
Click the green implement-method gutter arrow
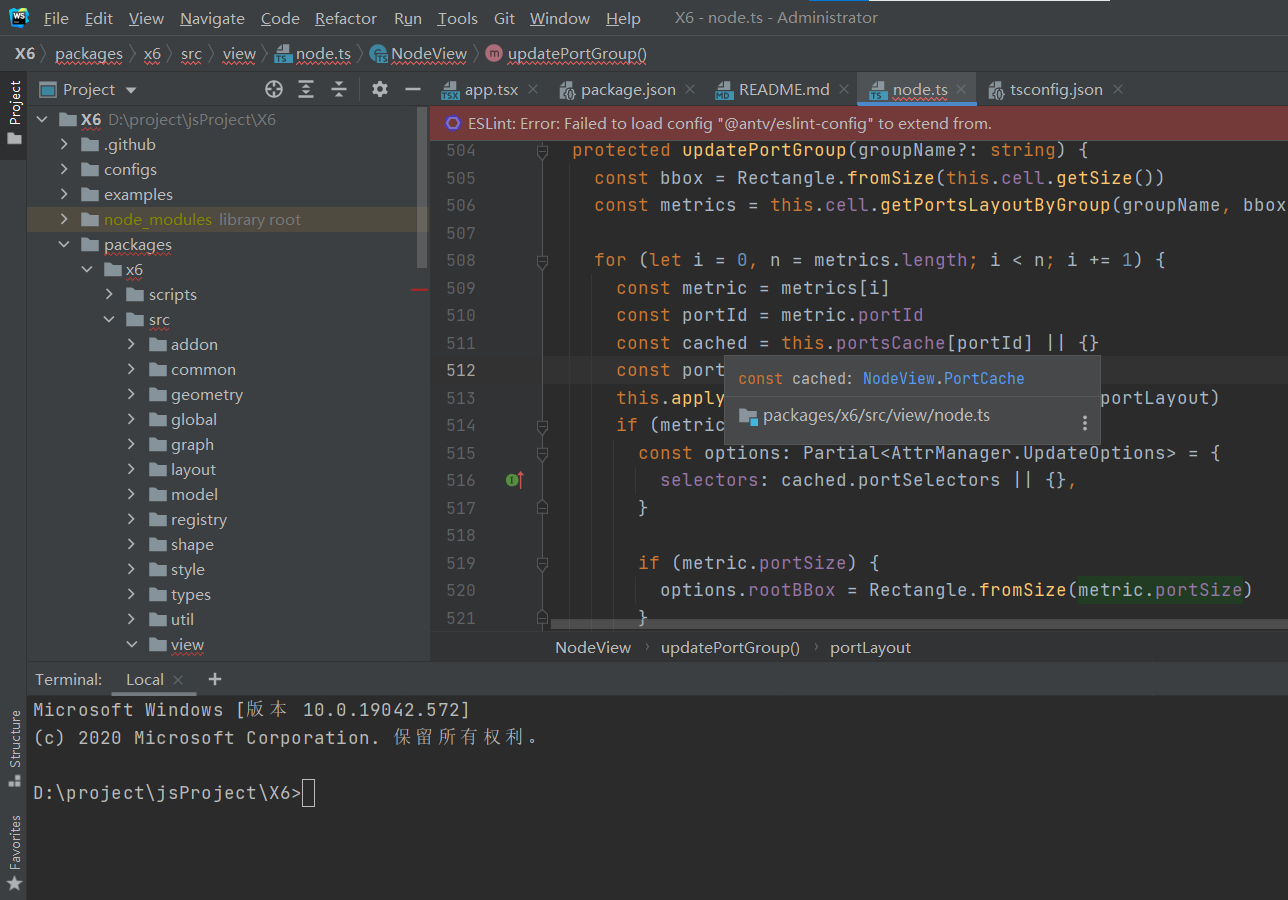pyautogui.click(x=514, y=480)
